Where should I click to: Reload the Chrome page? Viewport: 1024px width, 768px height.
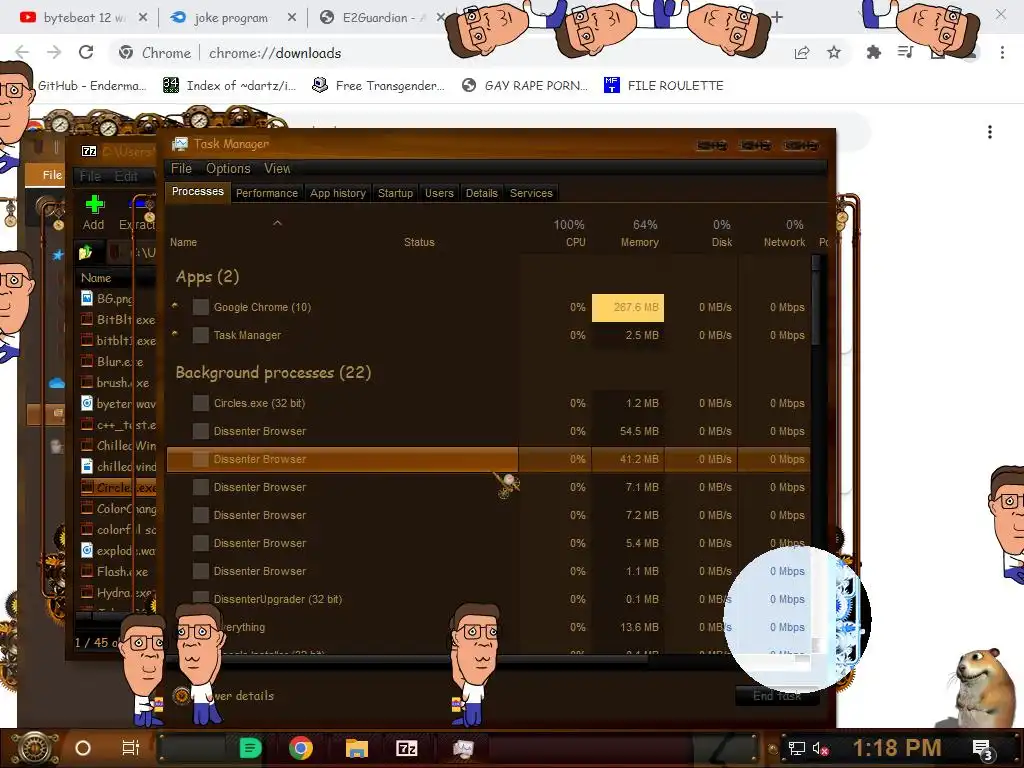coord(86,52)
